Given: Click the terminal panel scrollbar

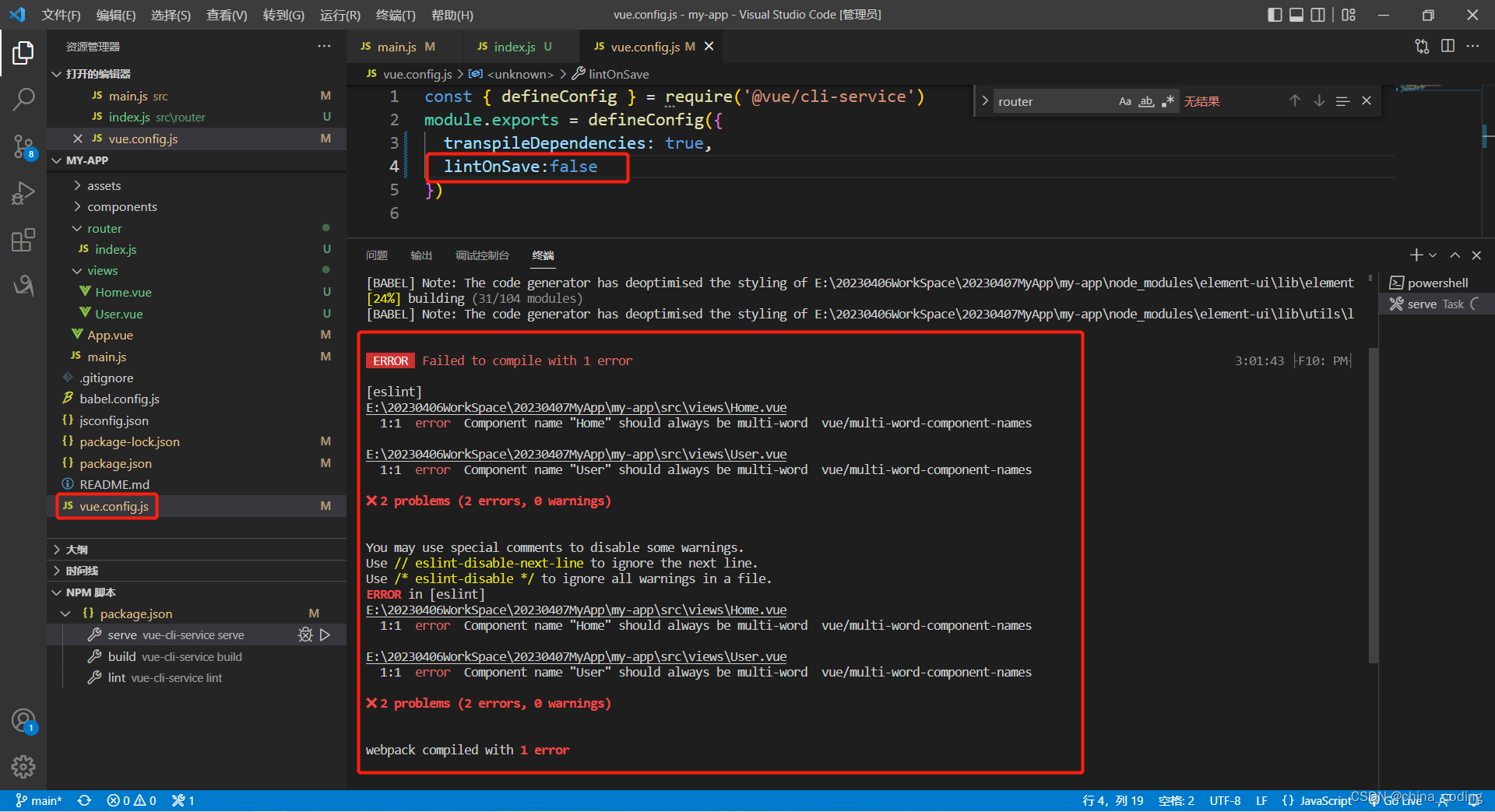Looking at the screenshot, I should pos(1374,506).
